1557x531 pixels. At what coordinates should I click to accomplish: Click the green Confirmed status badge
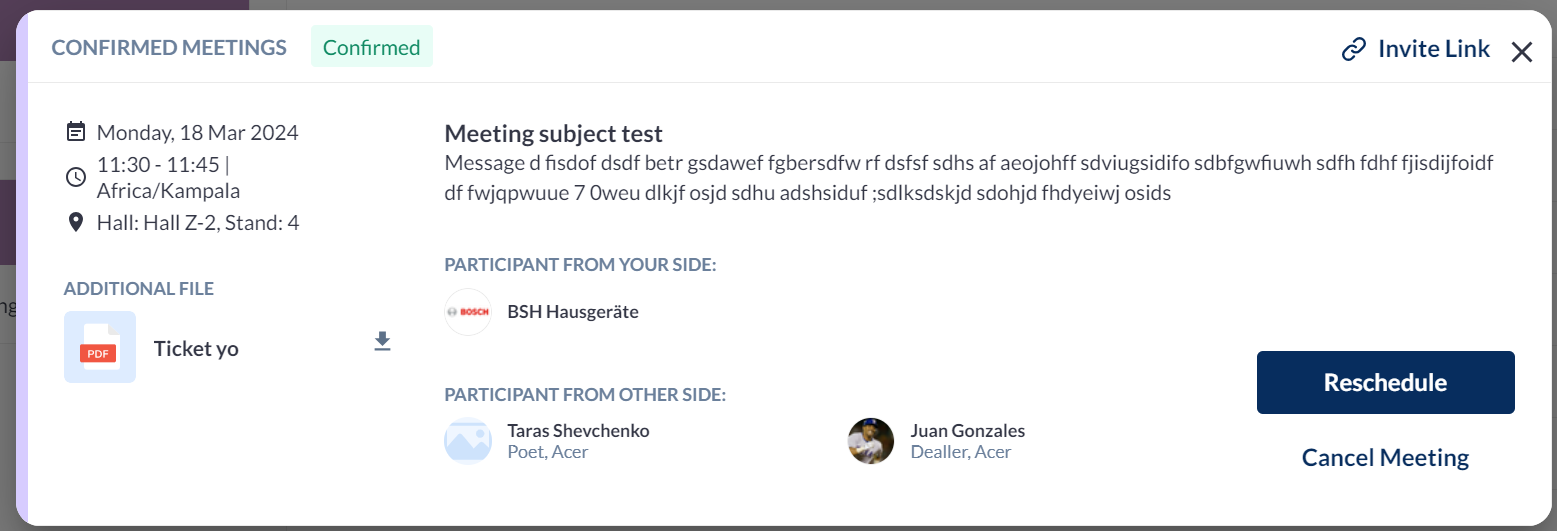pyautogui.click(x=372, y=47)
